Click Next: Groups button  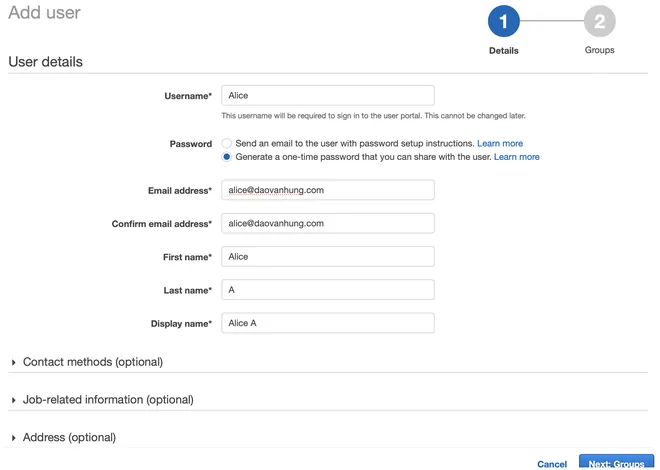coord(616,462)
